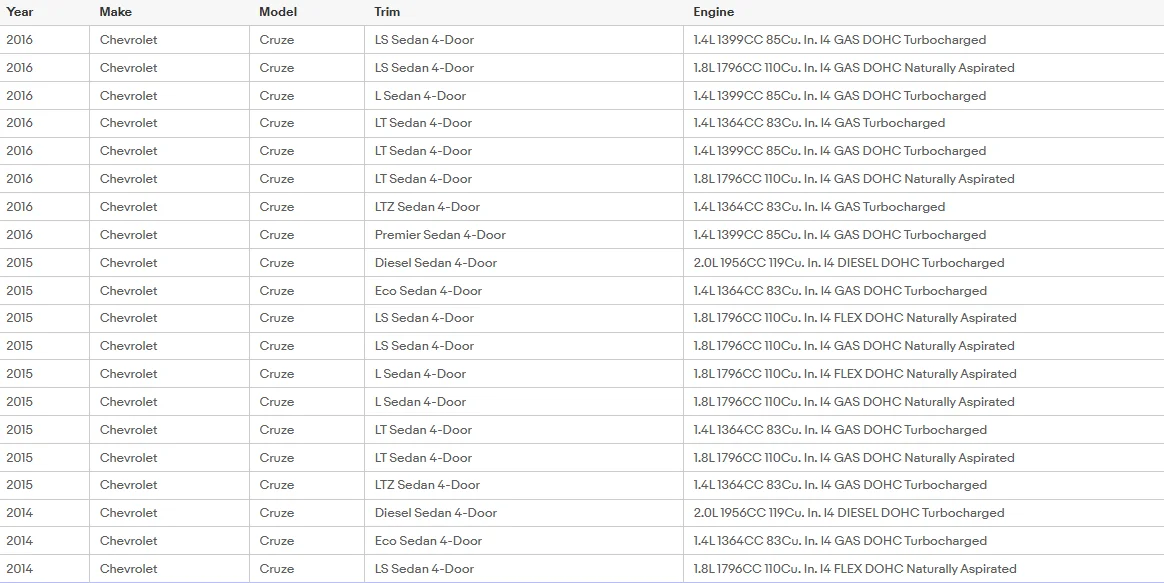Select the 1.4L engine in the 2014 Eco row
Screen dimensions: 1164x583
[x=840, y=541]
